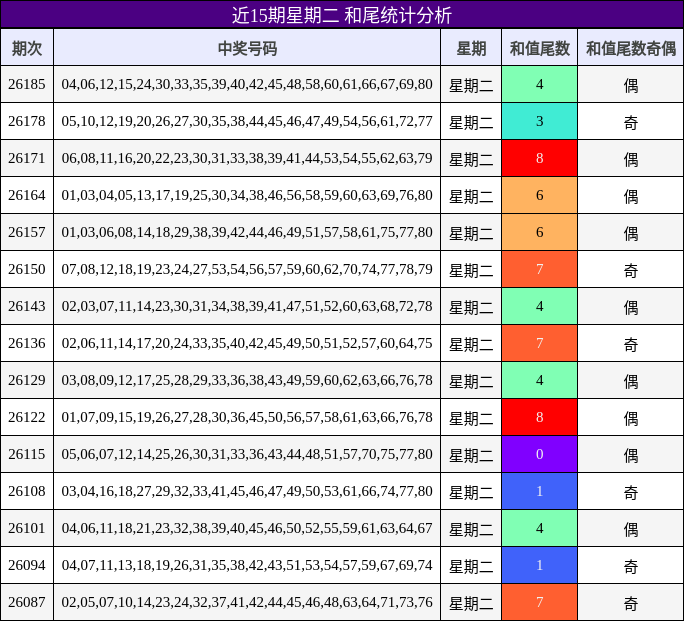Click tail value 7 in row 26087
684x621 pixels.
[540, 602]
